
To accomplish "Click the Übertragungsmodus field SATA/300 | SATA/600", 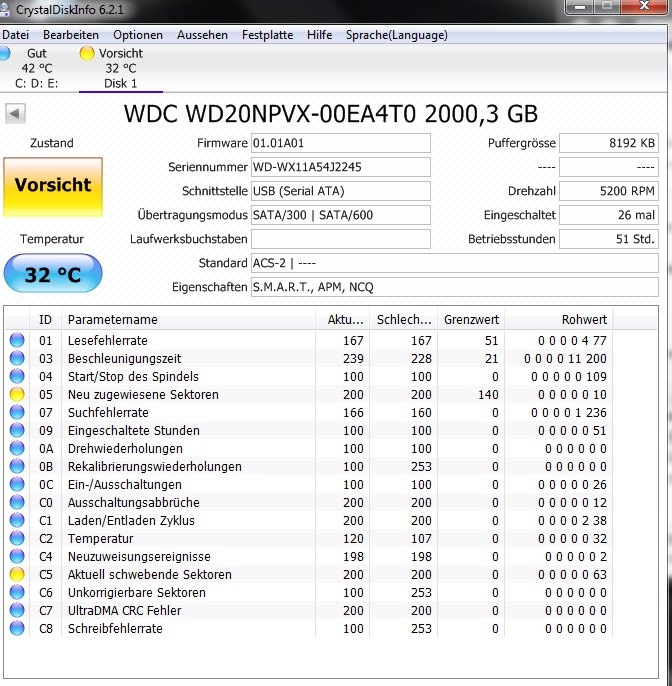I will (x=340, y=215).
